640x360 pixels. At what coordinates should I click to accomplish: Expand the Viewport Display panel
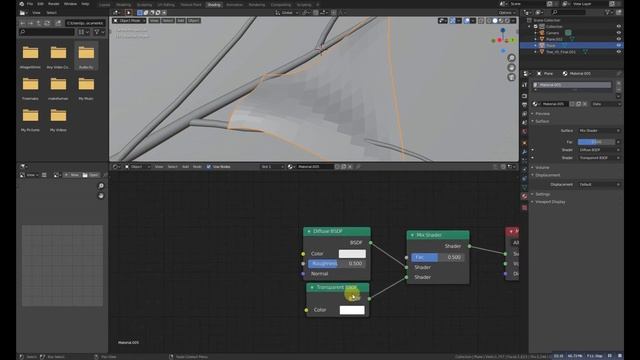(x=549, y=202)
